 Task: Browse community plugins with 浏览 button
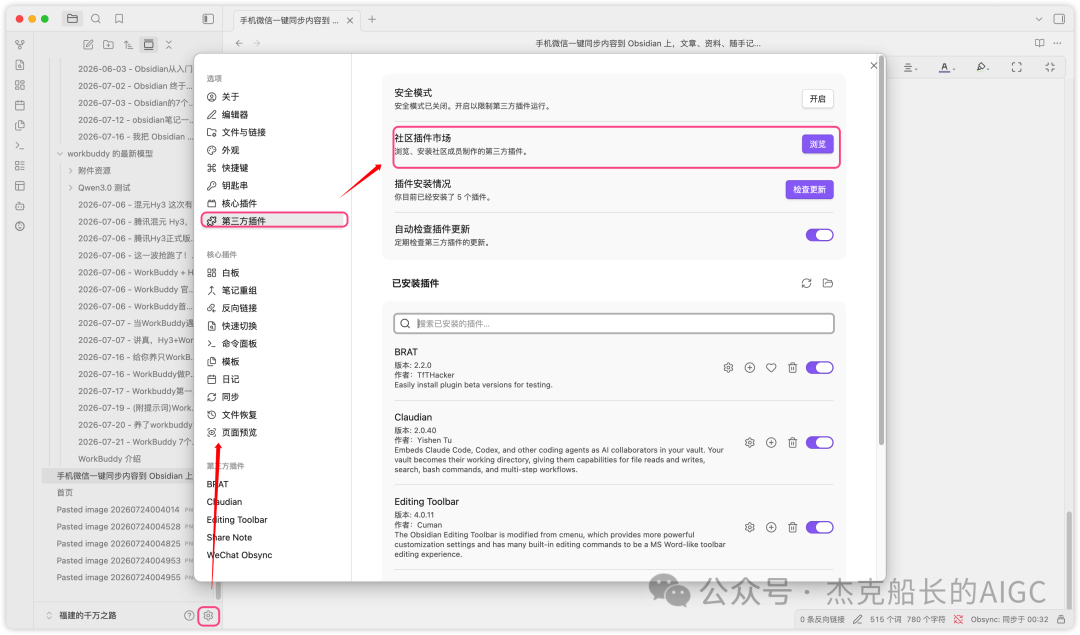click(x=818, y=144)
